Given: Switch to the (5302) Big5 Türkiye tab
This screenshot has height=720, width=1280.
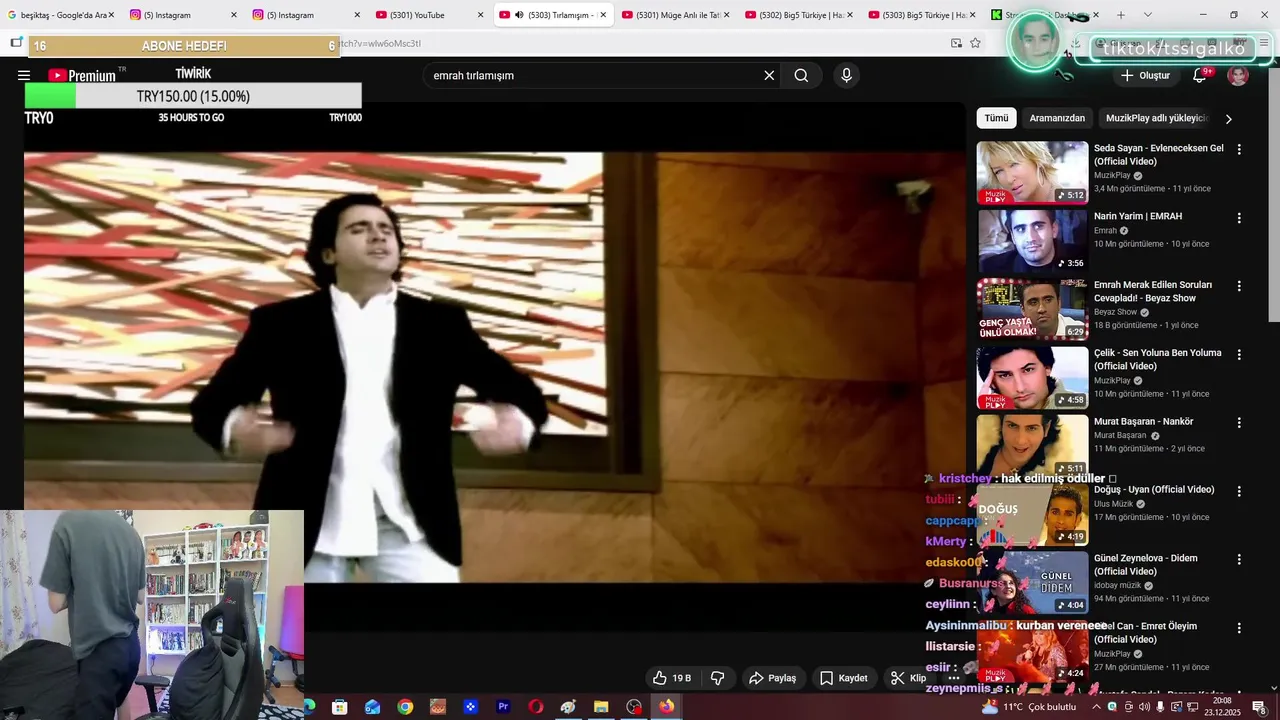Looking at the screenshot, I should (x=798, y=15).
